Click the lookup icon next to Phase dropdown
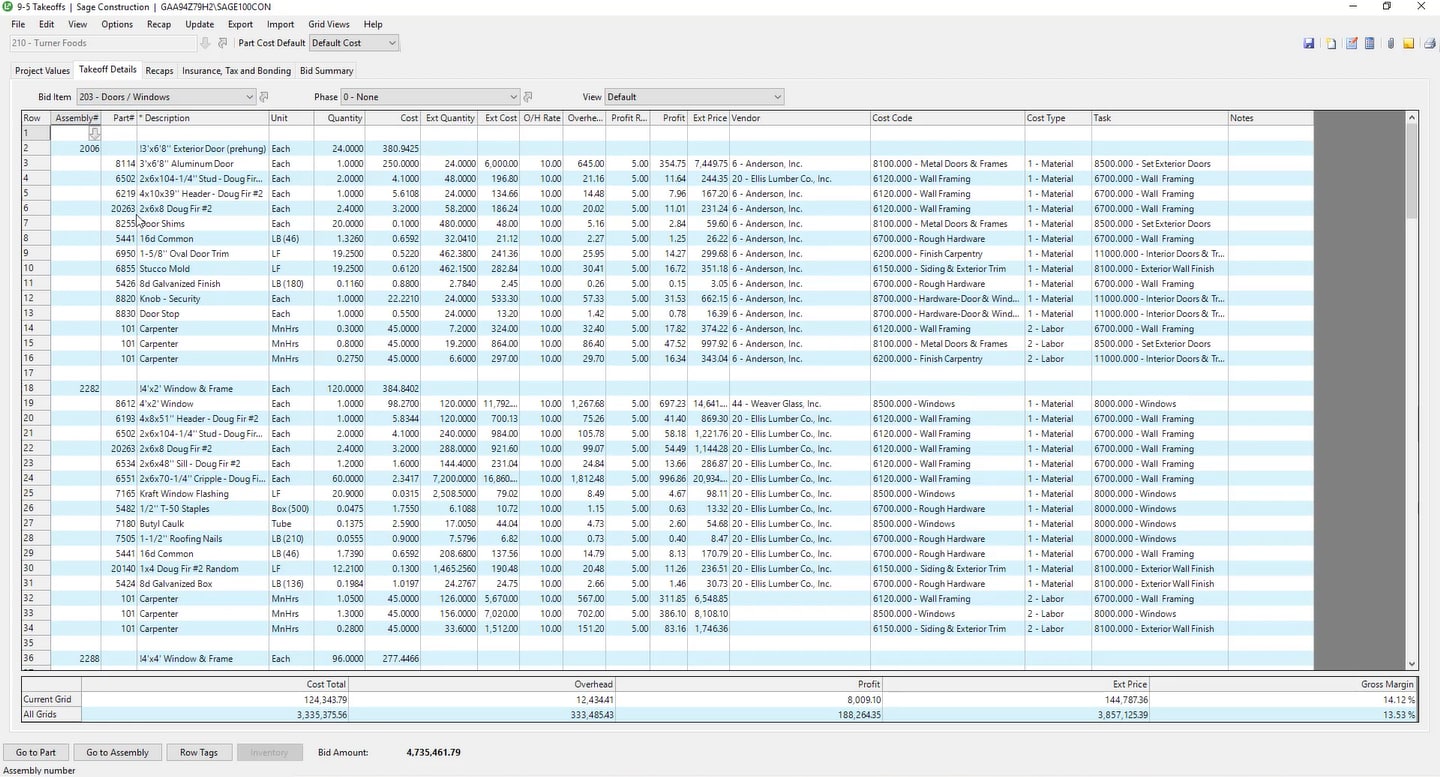Viewport: 1440px width, 777px height. [x=527, y=97]
